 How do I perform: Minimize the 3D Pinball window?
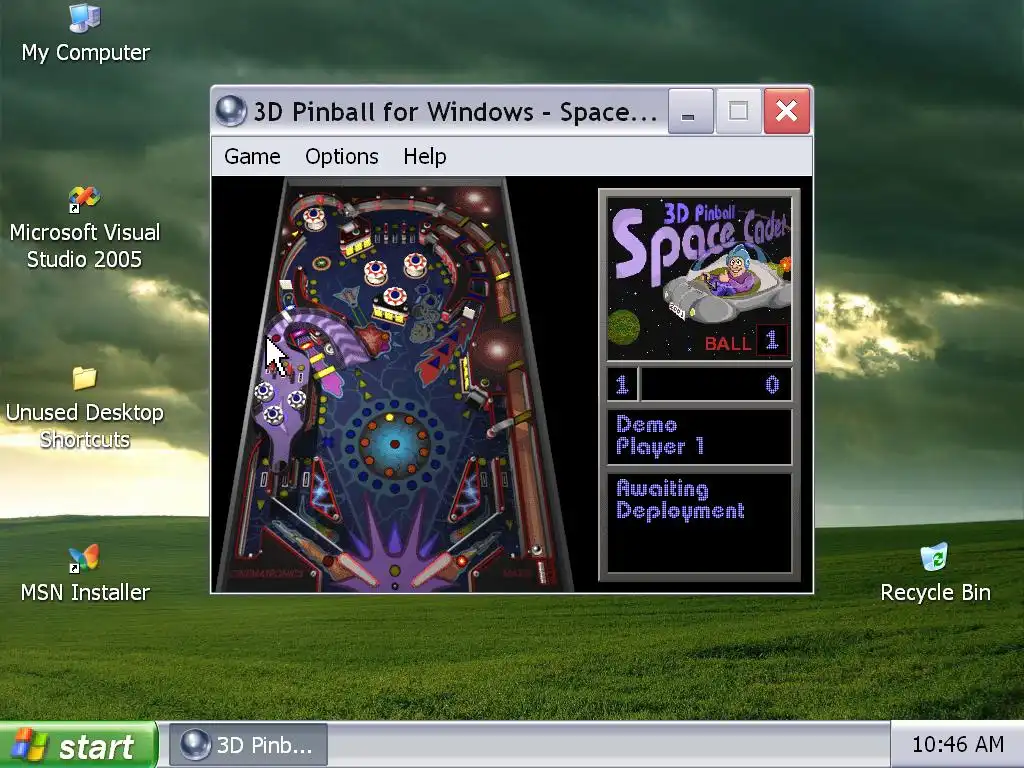(690, 111)
